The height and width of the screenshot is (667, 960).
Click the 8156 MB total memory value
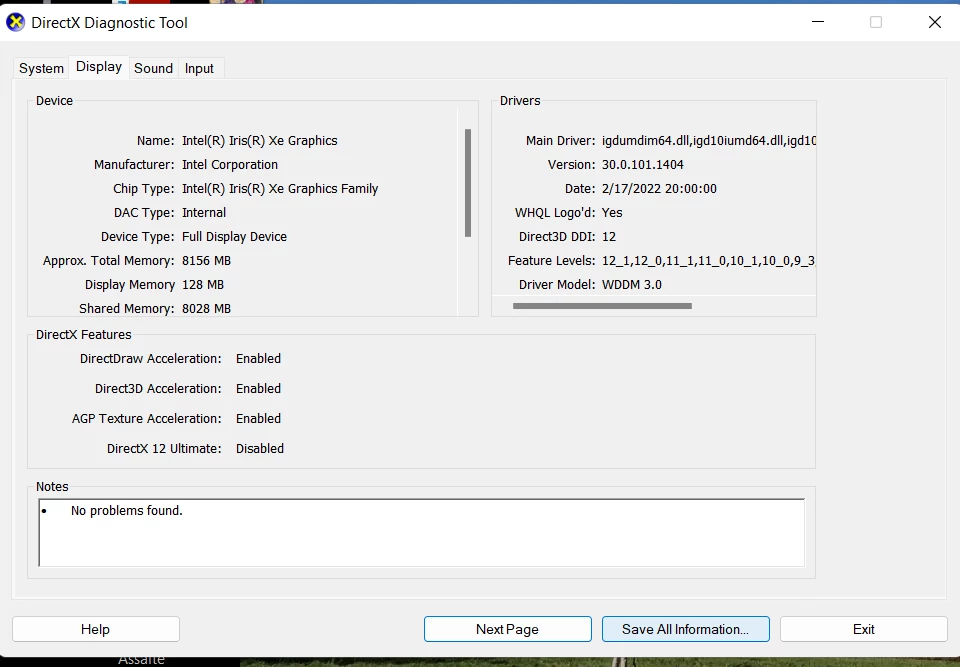click(206, 260)
